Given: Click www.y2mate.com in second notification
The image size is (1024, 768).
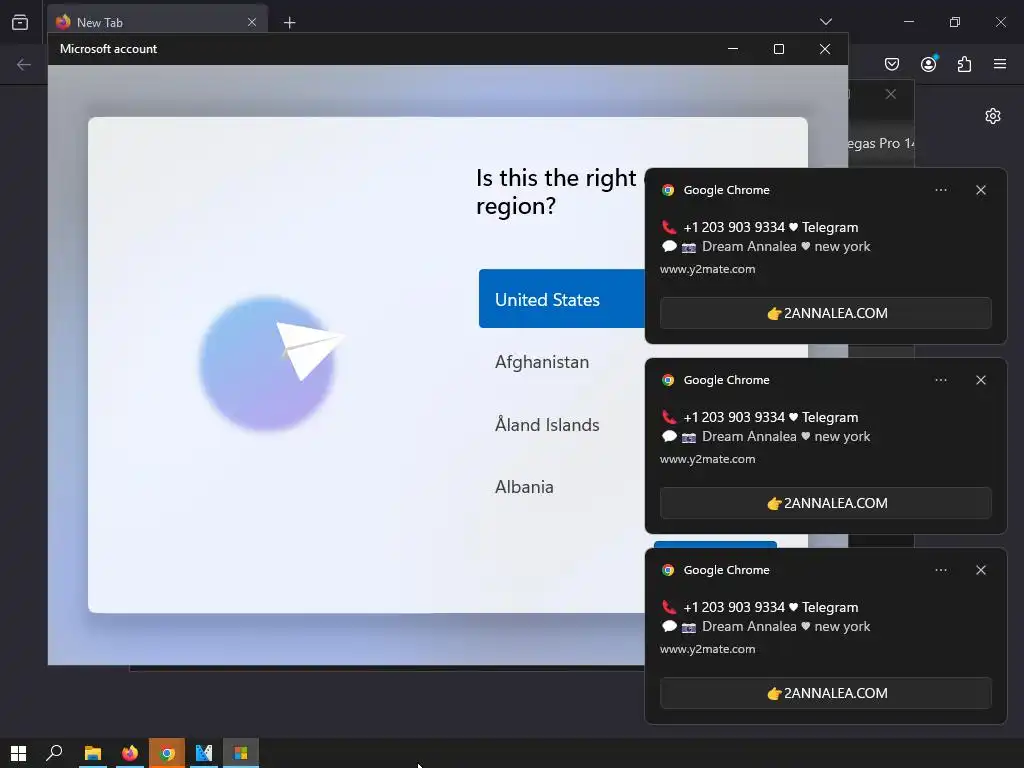Looking at the screenshot, I should tap(707, 459).
